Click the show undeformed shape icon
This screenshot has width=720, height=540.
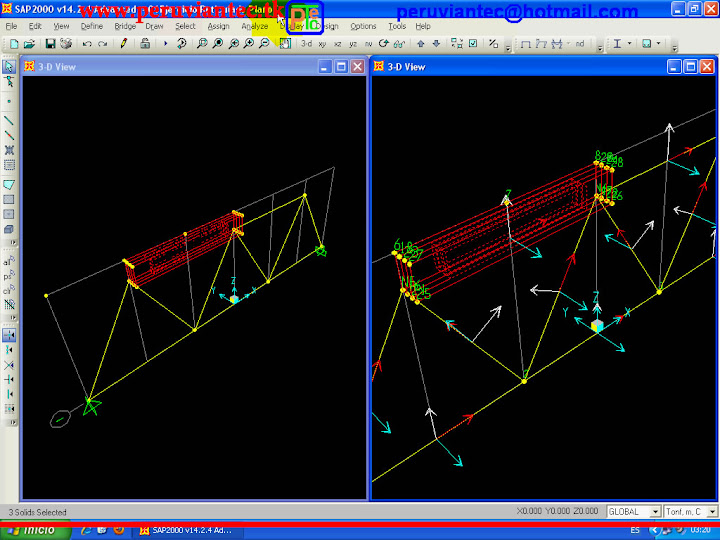(x=526, y=44)
